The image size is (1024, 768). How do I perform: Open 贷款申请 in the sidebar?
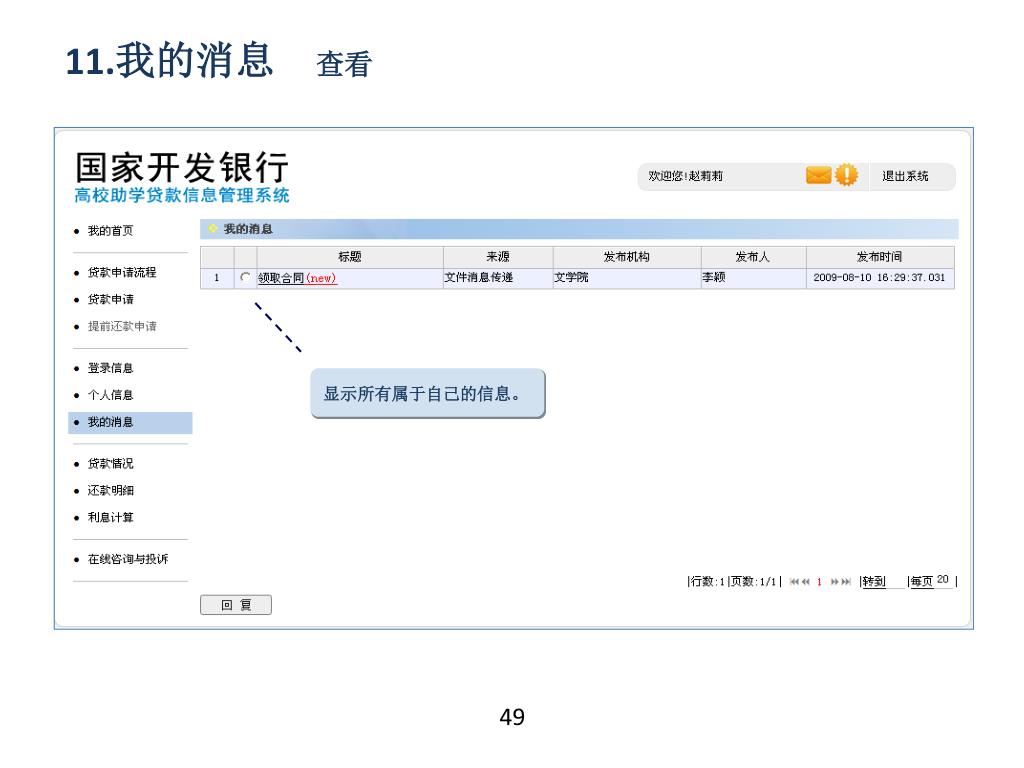[x=110, y=299]
